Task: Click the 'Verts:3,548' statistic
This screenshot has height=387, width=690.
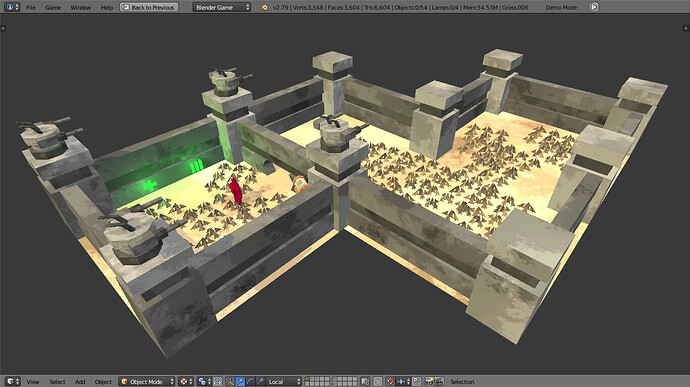Action: [307, 7]
